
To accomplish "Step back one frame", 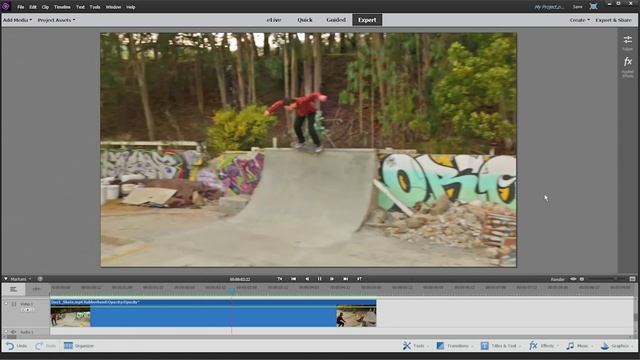I will (x=307, y=279).
